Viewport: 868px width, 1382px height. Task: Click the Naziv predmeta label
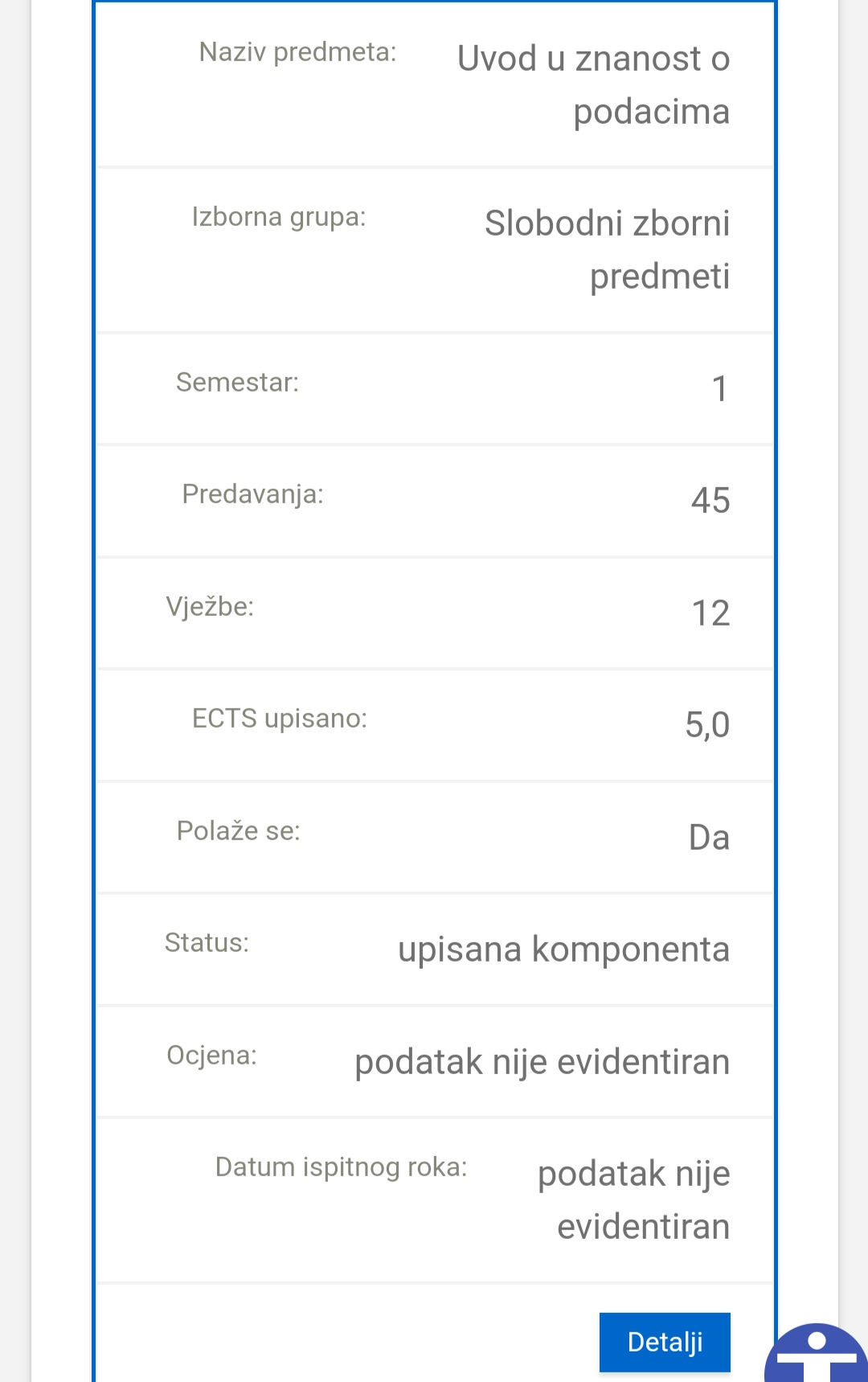point(297,52)
